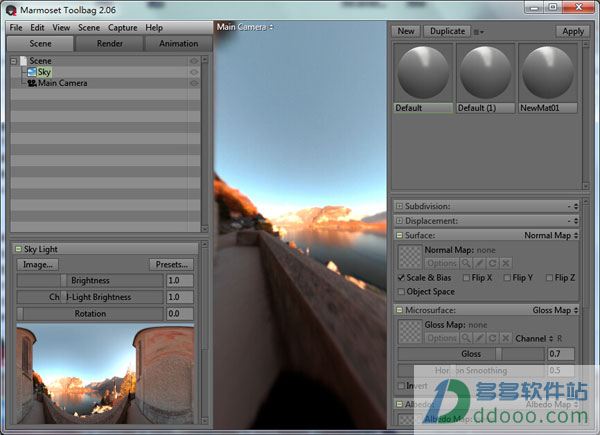Toggle the Scale & Bias checkbox
The height and width of the screenshot is (435, 600).
[401, 278]
